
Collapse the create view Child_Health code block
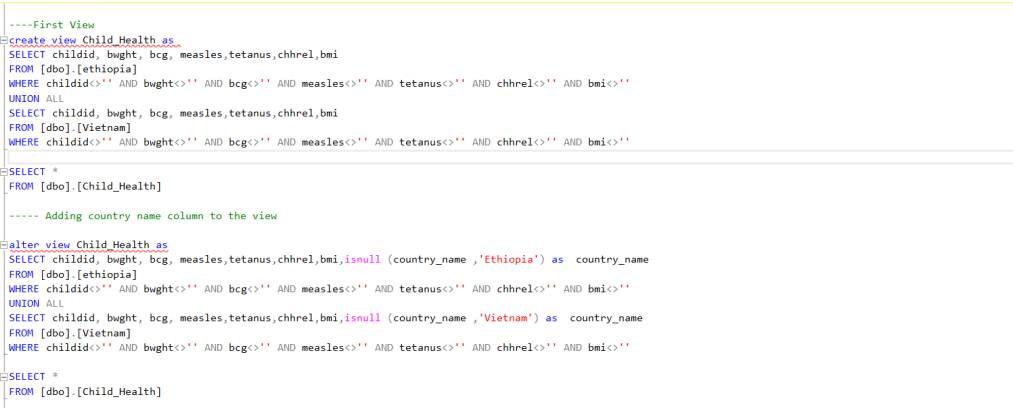tap(4, 40)
